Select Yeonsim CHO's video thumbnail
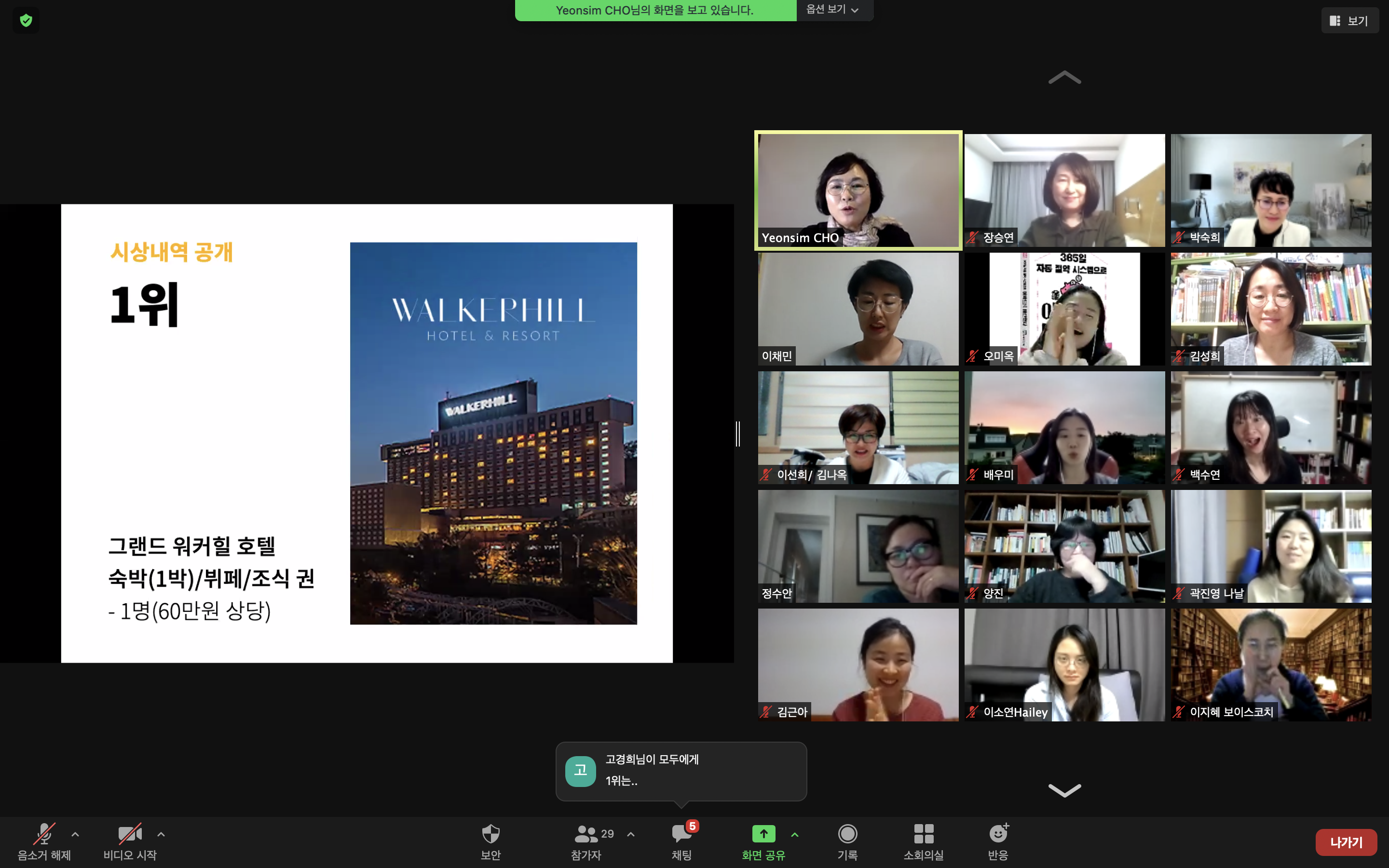The width and height of the screenshot is (1389, 868). (x=858, y=190)
